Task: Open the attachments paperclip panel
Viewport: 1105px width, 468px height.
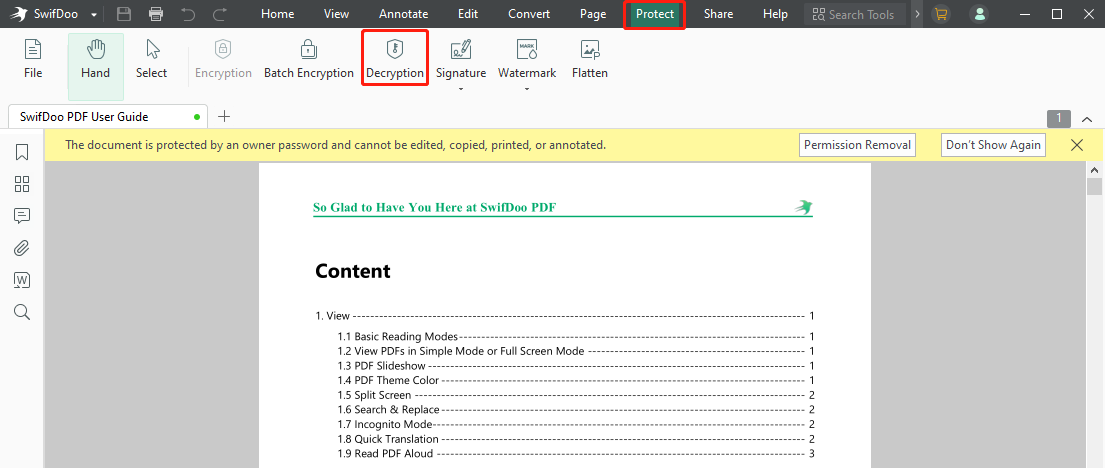Action: (x=22, y=248)
